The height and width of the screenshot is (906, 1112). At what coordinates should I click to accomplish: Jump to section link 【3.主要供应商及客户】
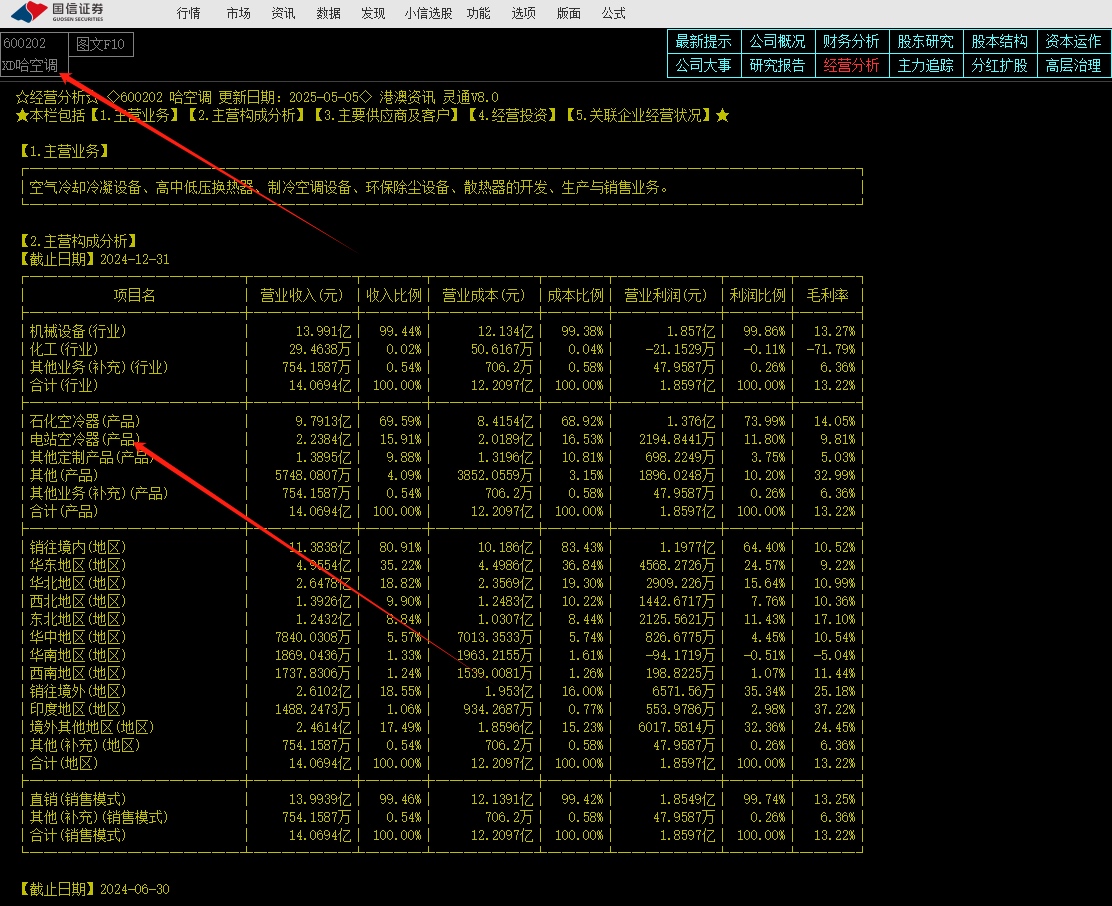[x=387, y=115]
